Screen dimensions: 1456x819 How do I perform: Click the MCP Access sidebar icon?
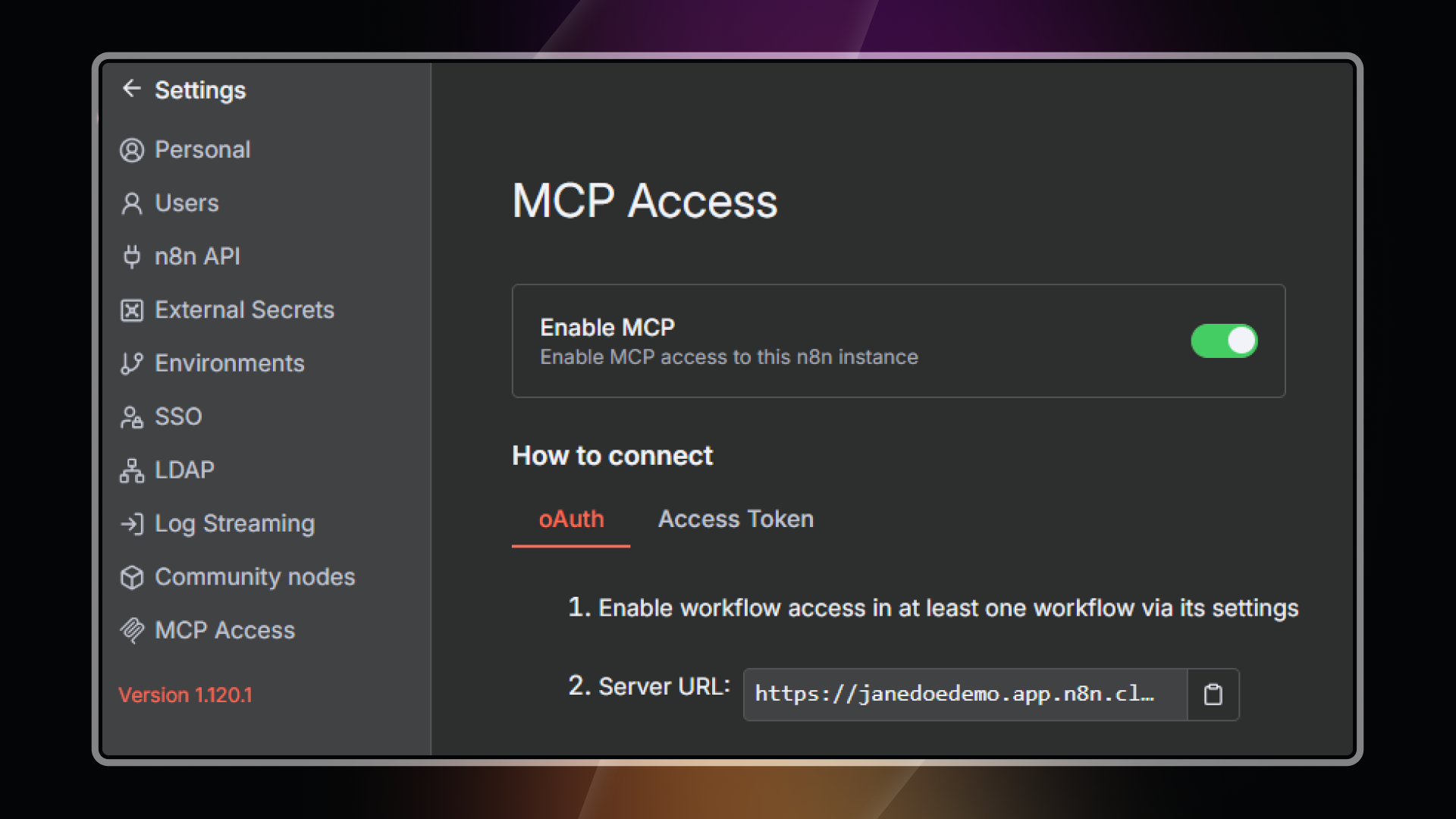tap(132, 630)
